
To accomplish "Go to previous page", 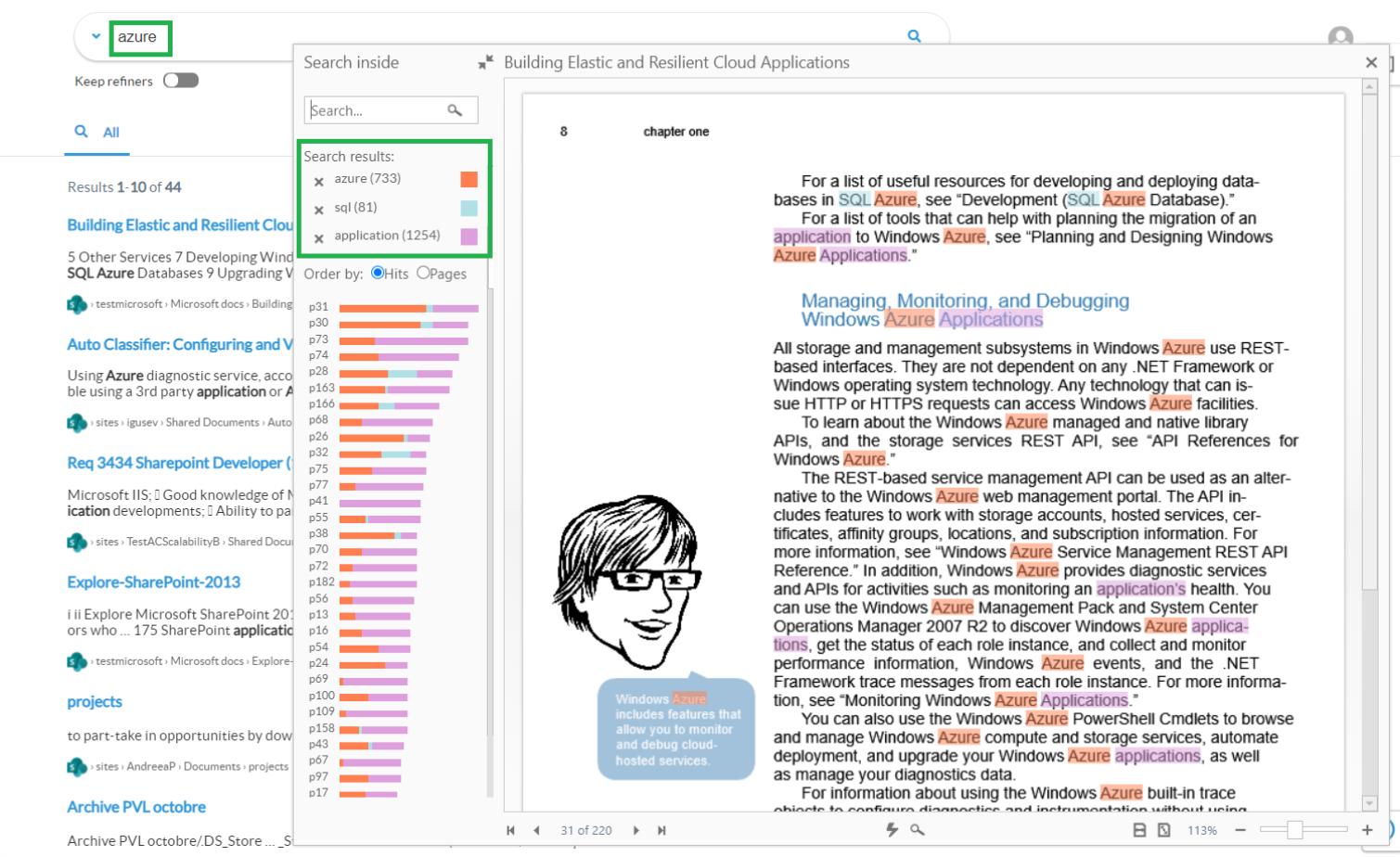I will click(x=536, y=830).
